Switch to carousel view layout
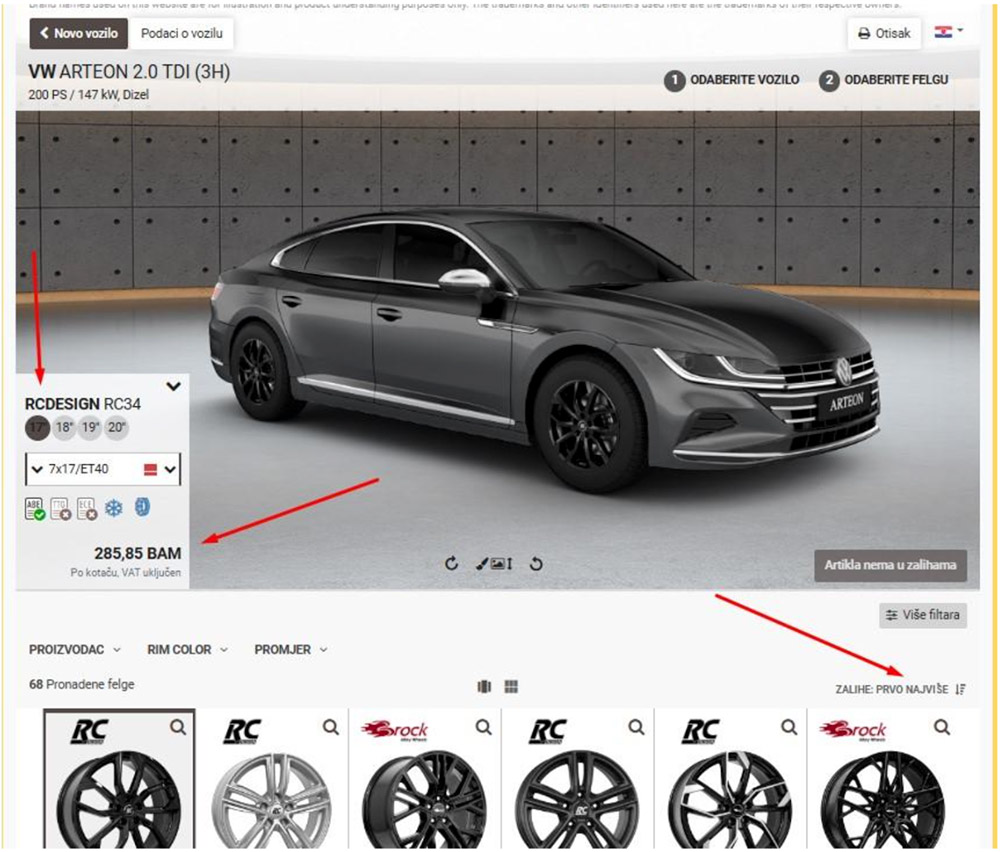 (x=484, y=687)
